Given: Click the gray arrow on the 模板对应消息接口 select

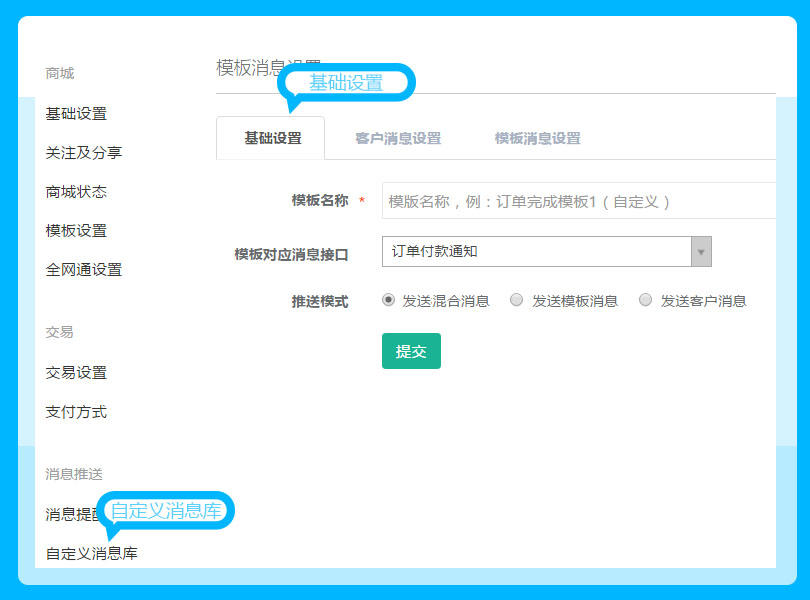Looking at the screenshot, I should pyautogui.click(x=701, y=252).
